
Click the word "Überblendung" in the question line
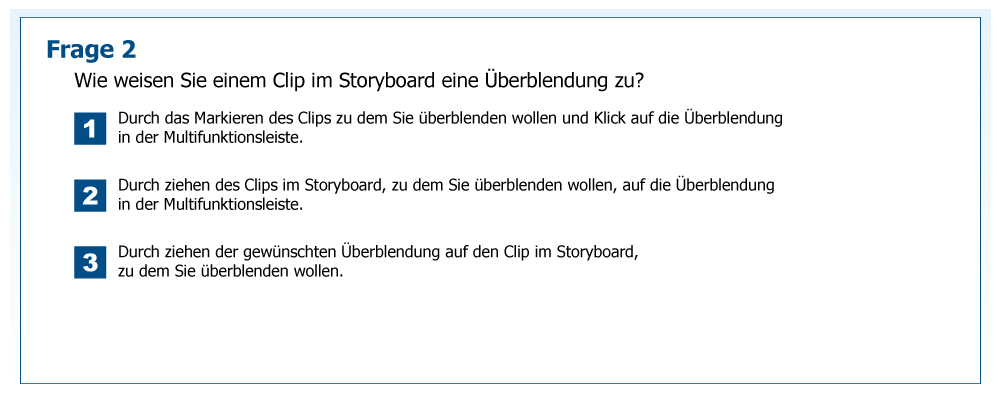coord(558,80)
